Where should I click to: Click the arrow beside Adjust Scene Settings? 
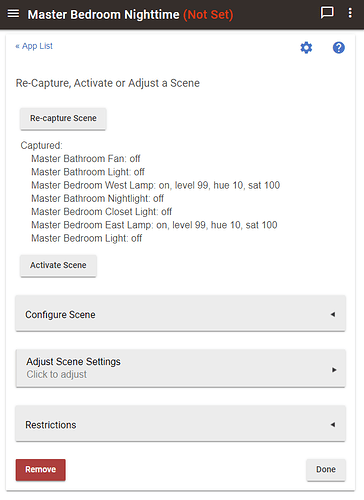(x=334, y=370)
